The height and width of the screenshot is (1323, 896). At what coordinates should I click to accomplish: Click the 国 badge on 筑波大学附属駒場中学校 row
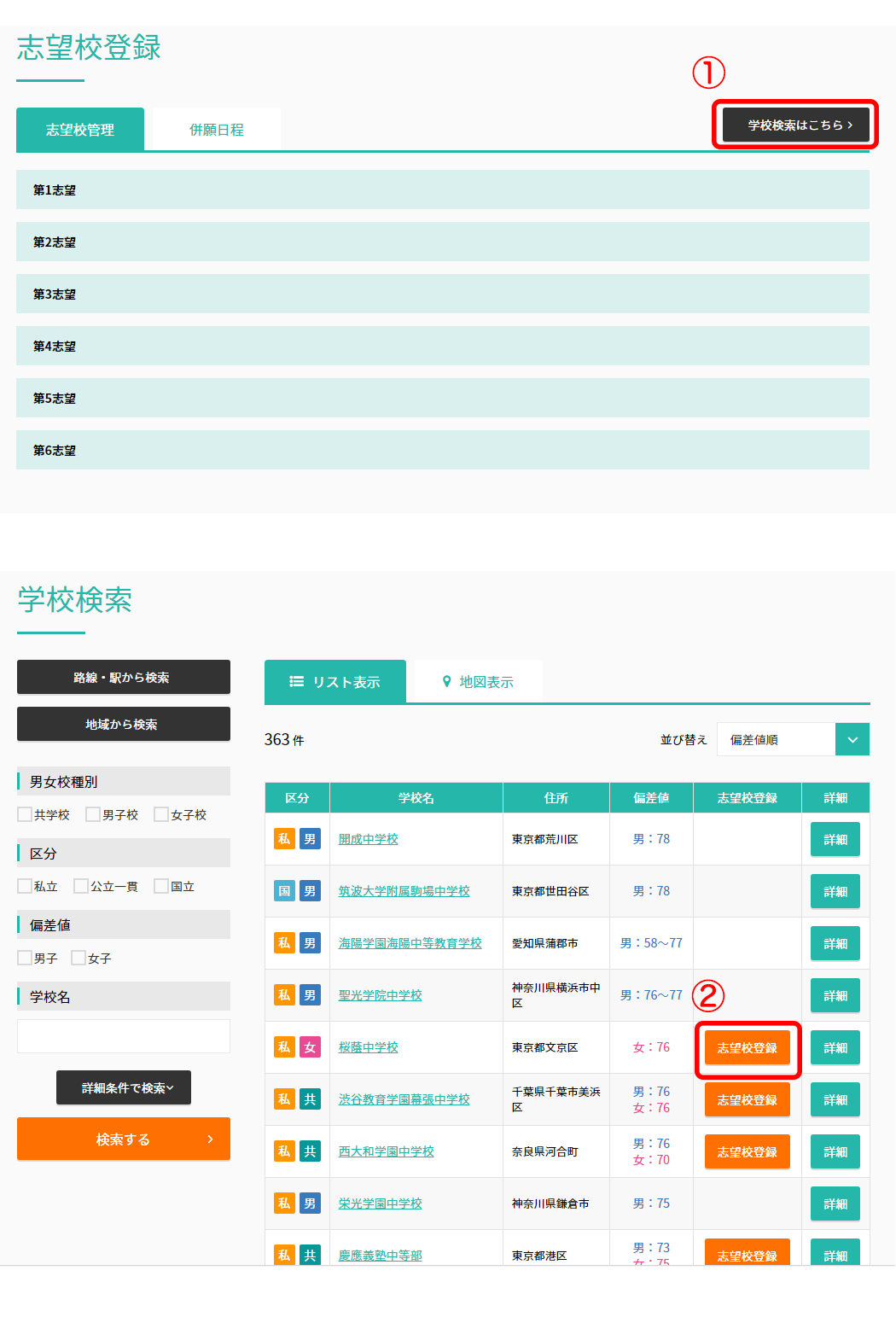pyautogui.click(x=284, y=891)
